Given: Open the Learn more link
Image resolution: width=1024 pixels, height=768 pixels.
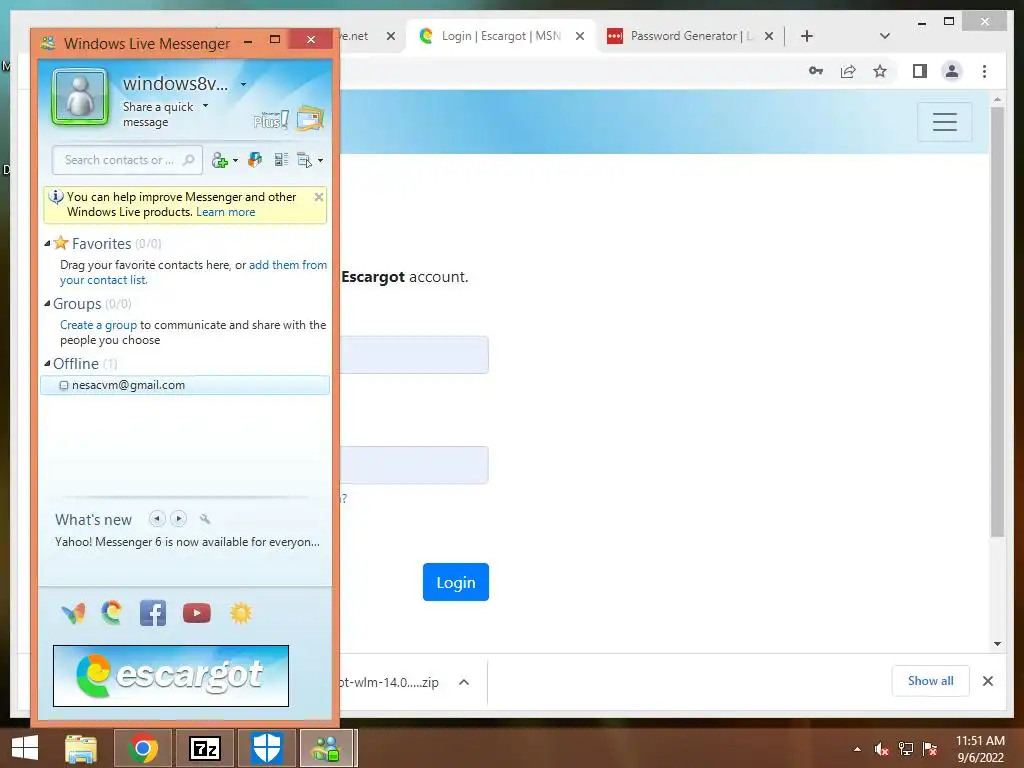Looking at the screenshot, I should 225,212.
